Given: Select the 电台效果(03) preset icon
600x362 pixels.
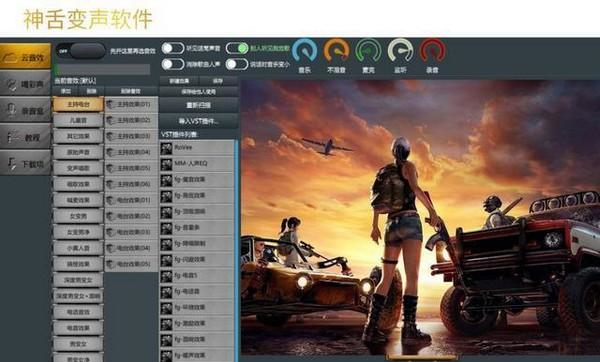Looking at the screenshot, I should pyautogui.click(x=111, y=232).
